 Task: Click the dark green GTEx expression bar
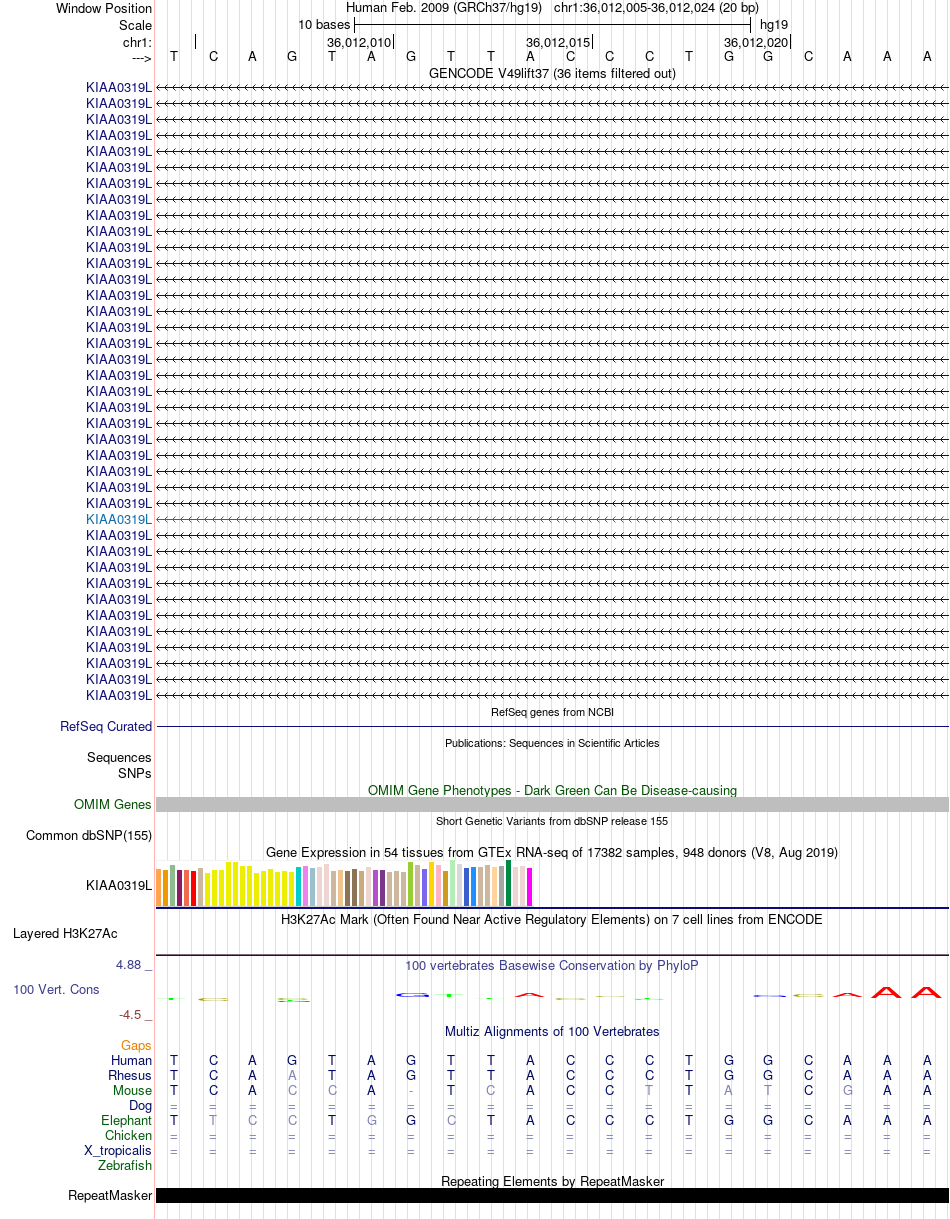point(509,883)
